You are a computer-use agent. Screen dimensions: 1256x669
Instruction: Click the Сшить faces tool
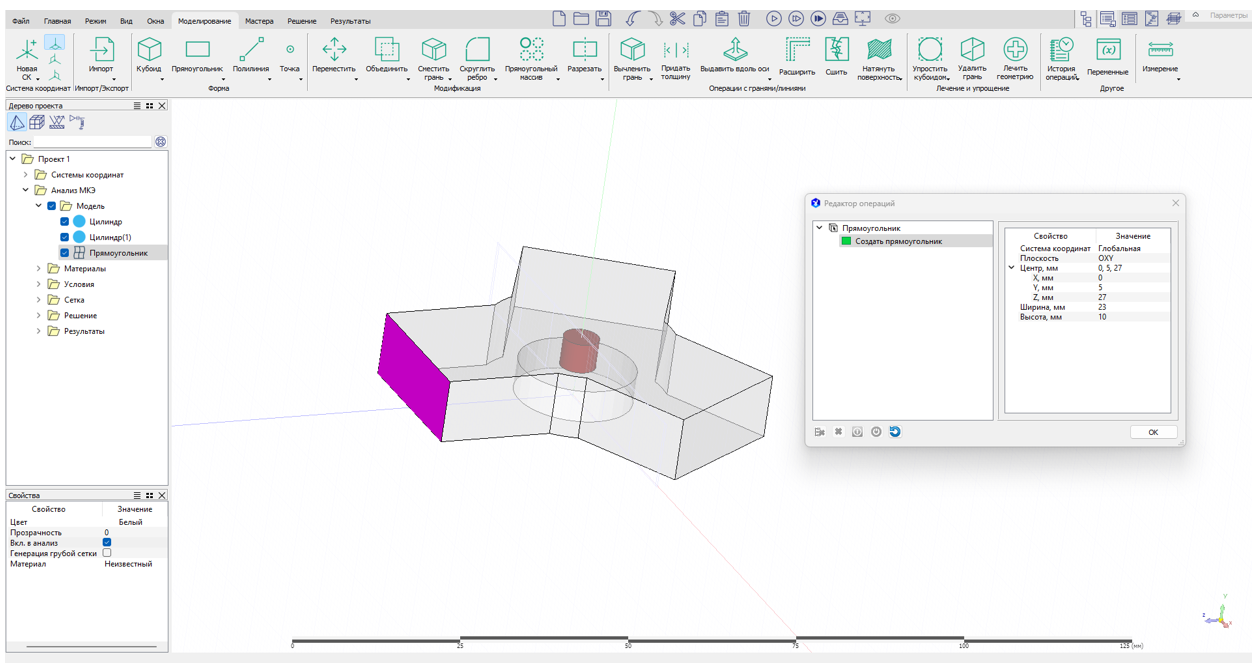click(x=836, y=55)
